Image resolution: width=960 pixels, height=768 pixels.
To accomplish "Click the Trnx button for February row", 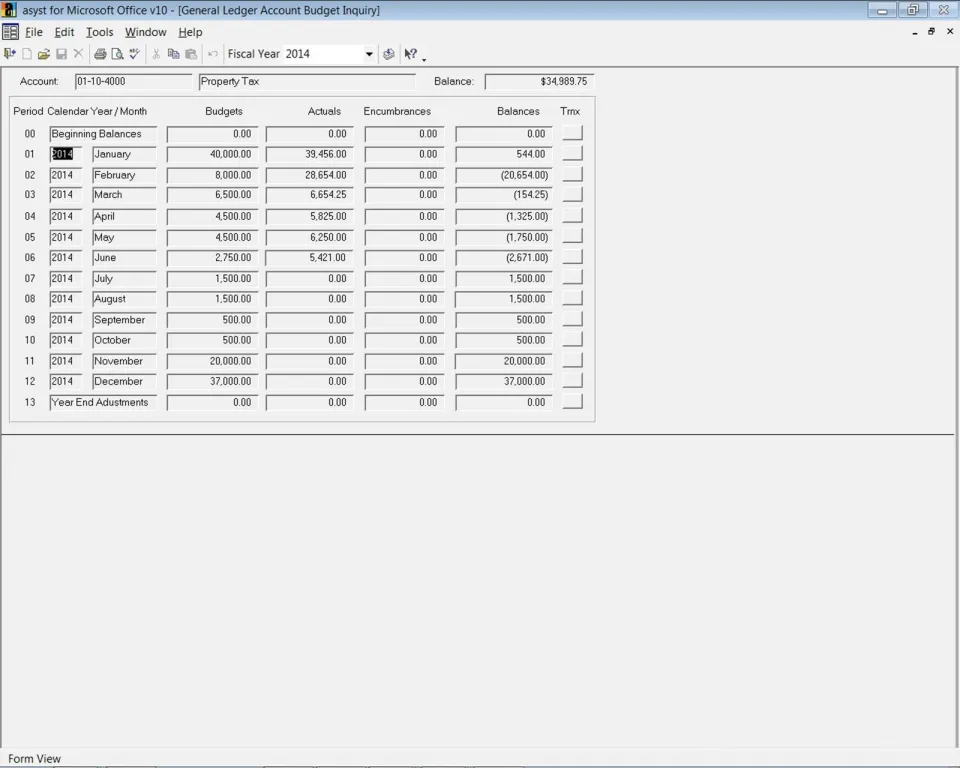I will tap(572, 175).
